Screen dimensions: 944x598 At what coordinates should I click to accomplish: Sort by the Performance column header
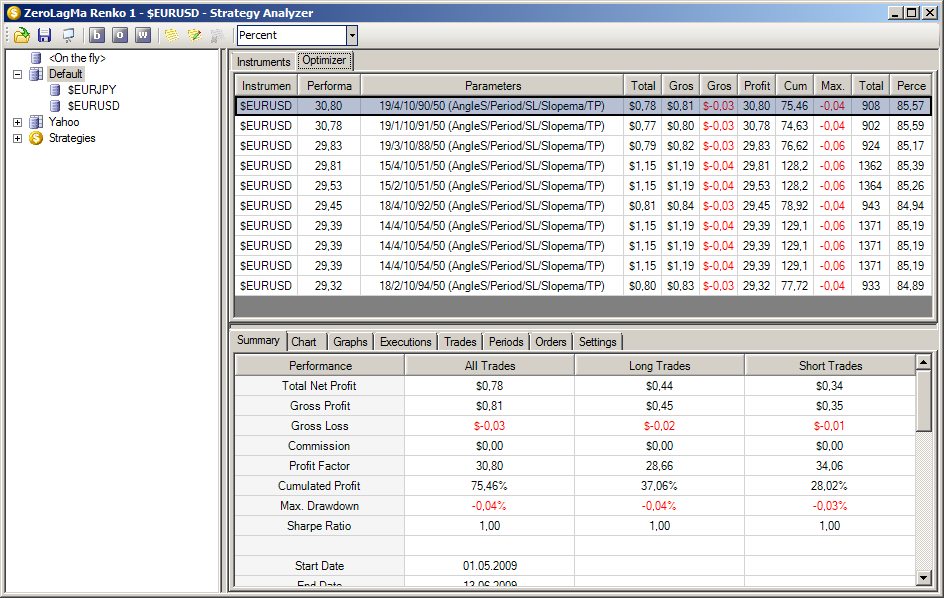tap(329, 86)
